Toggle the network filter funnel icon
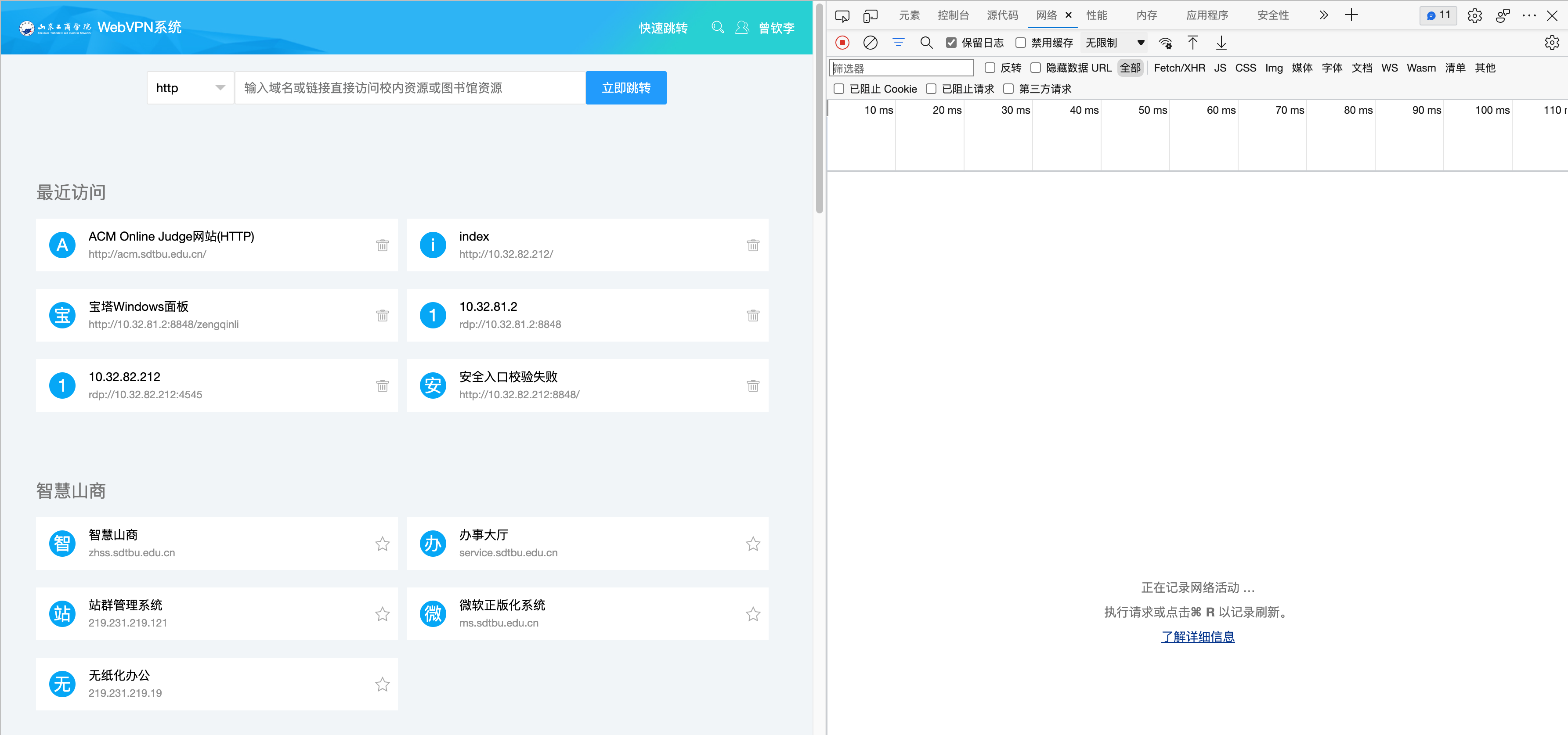 point(899,43)
